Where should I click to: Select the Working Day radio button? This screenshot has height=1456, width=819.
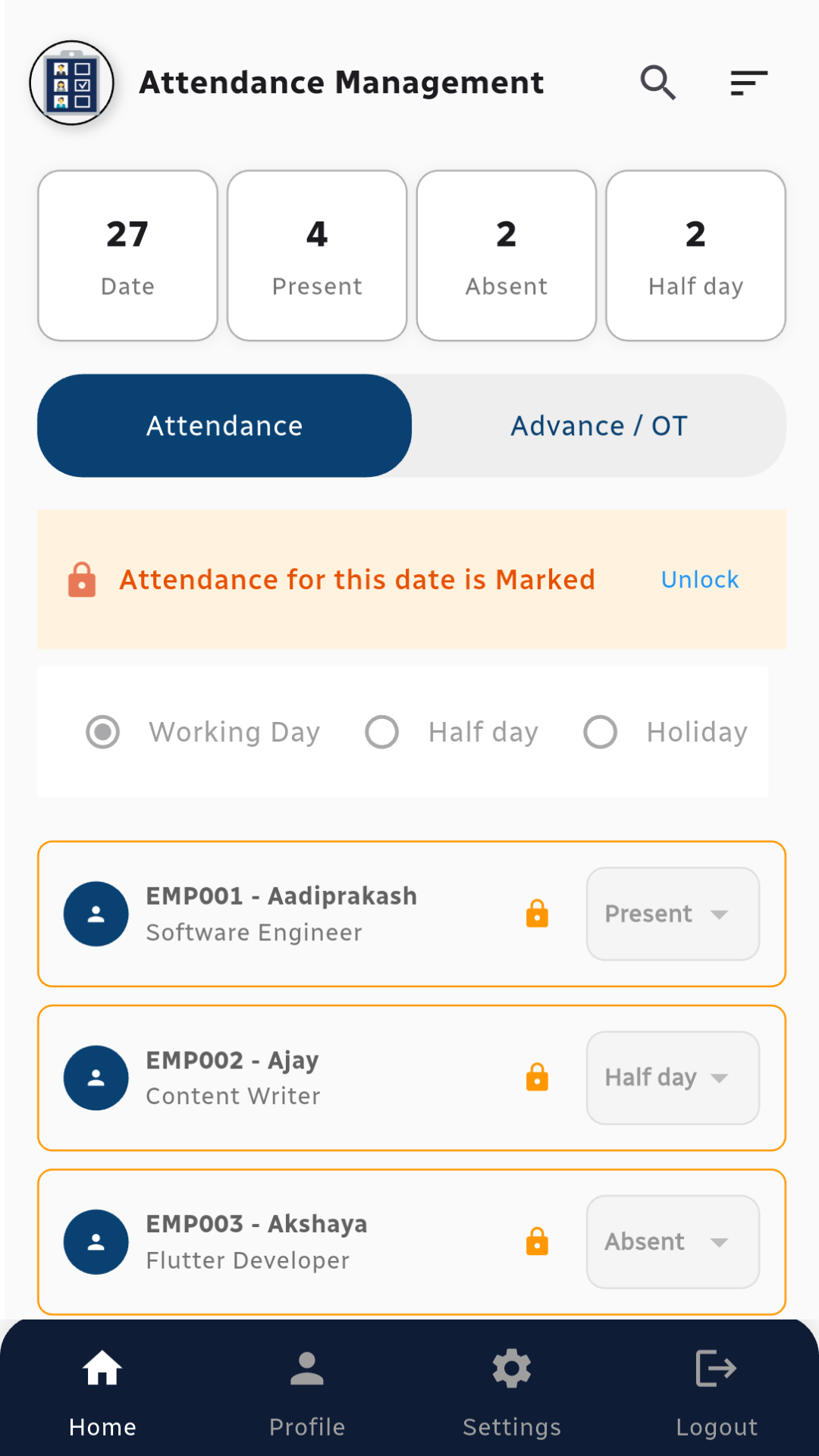point(103,732)
